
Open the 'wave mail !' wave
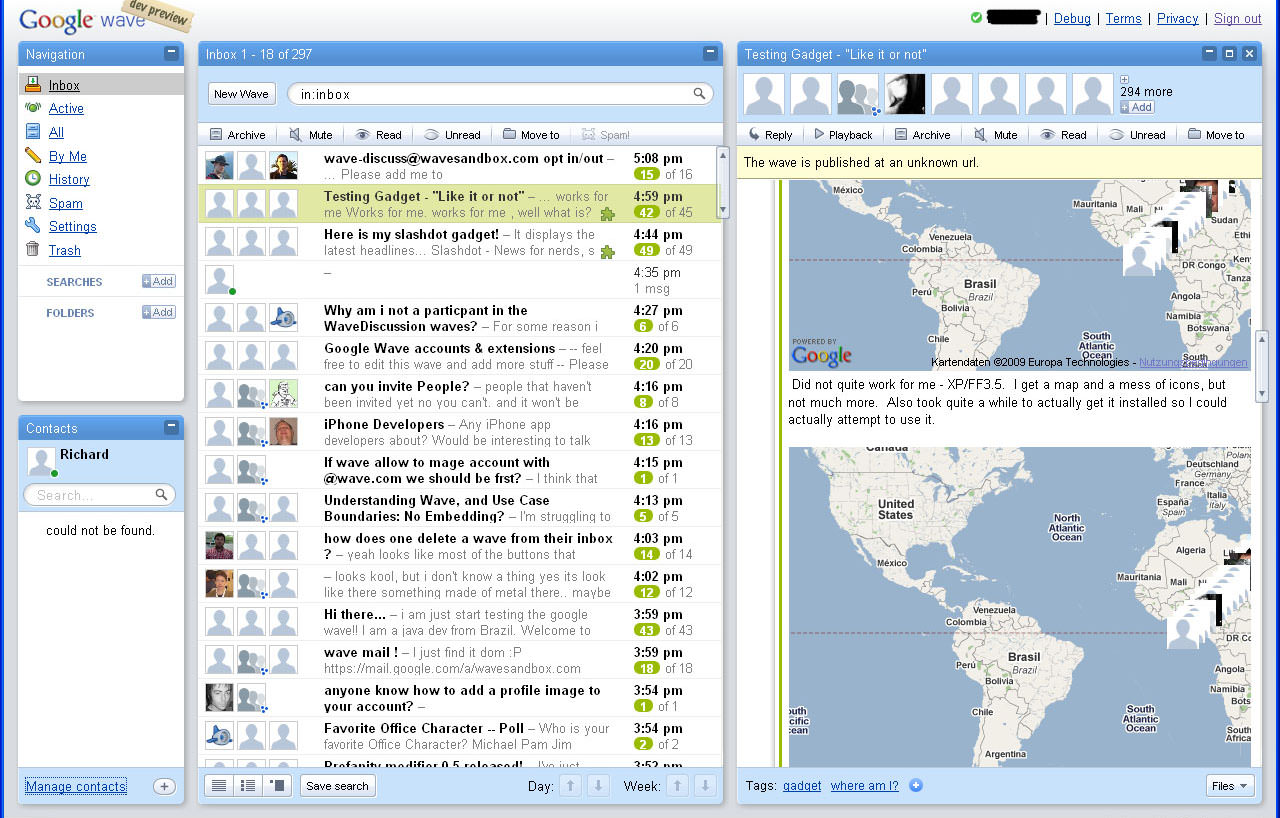click(460, 660)
